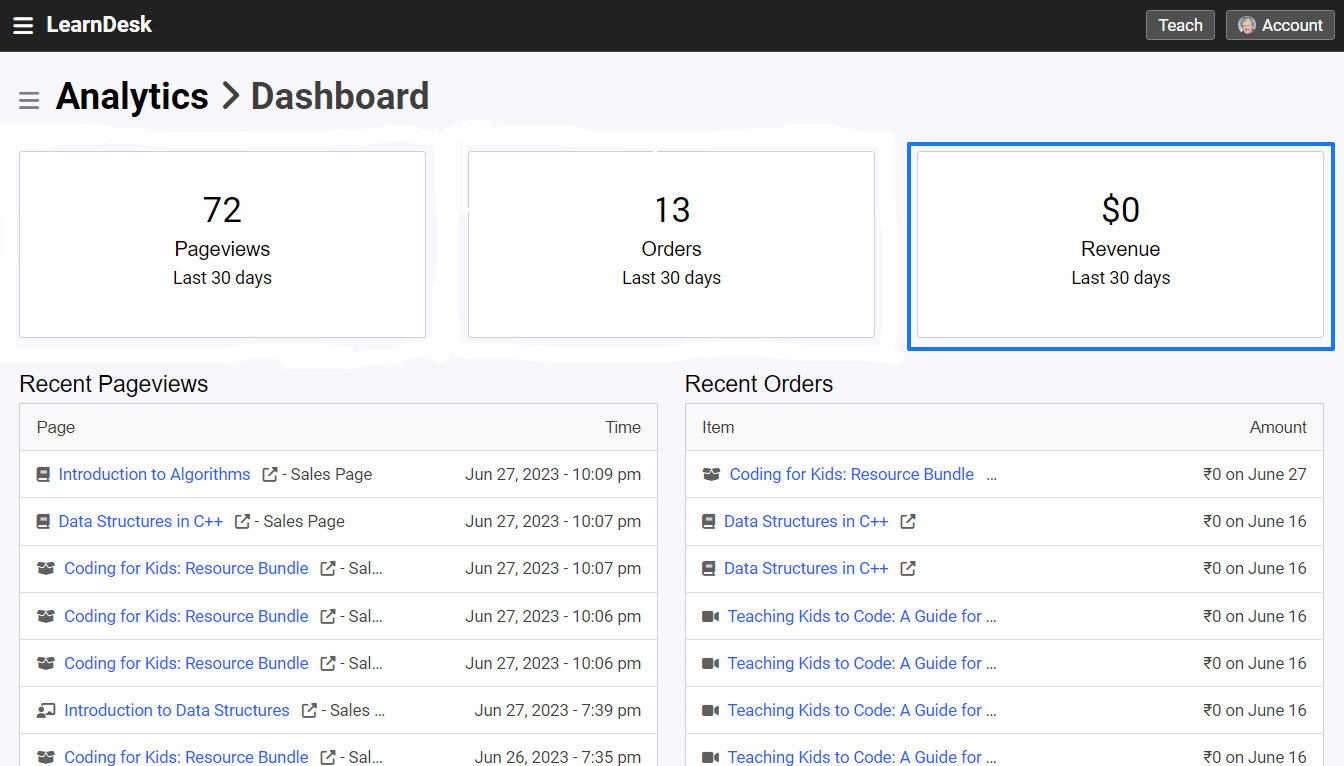Click the bundle icon beside Coding for Kids
The height and width of the screenshot is (766, 1344).
45,568
